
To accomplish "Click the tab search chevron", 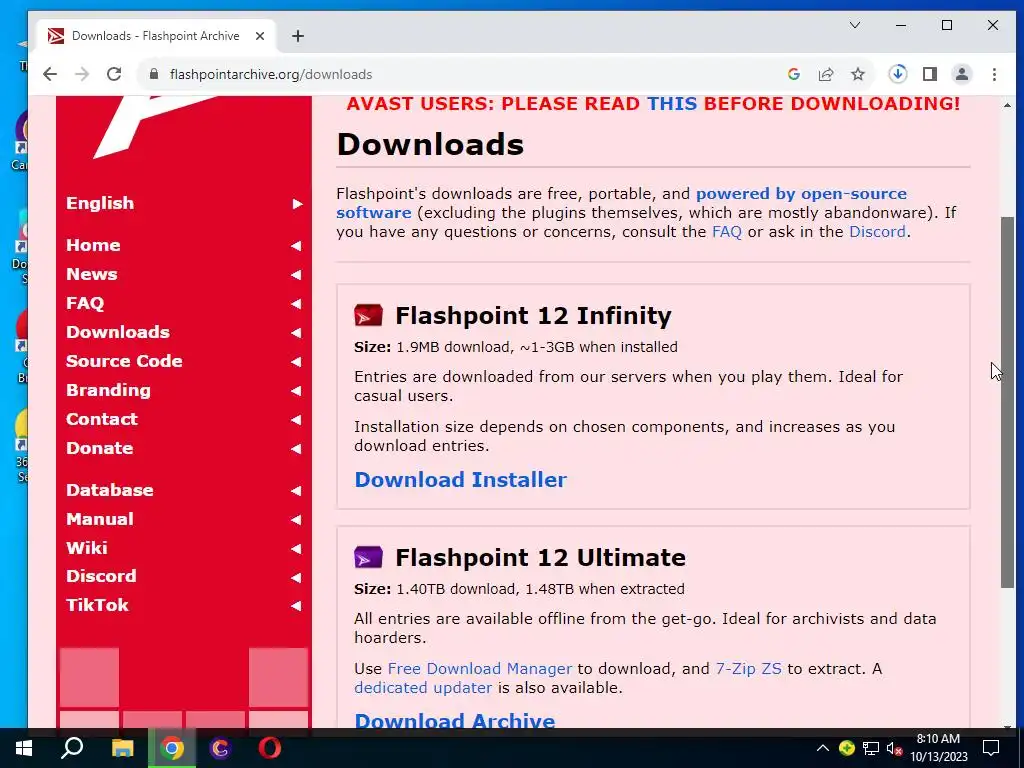I will click(855, 25).
